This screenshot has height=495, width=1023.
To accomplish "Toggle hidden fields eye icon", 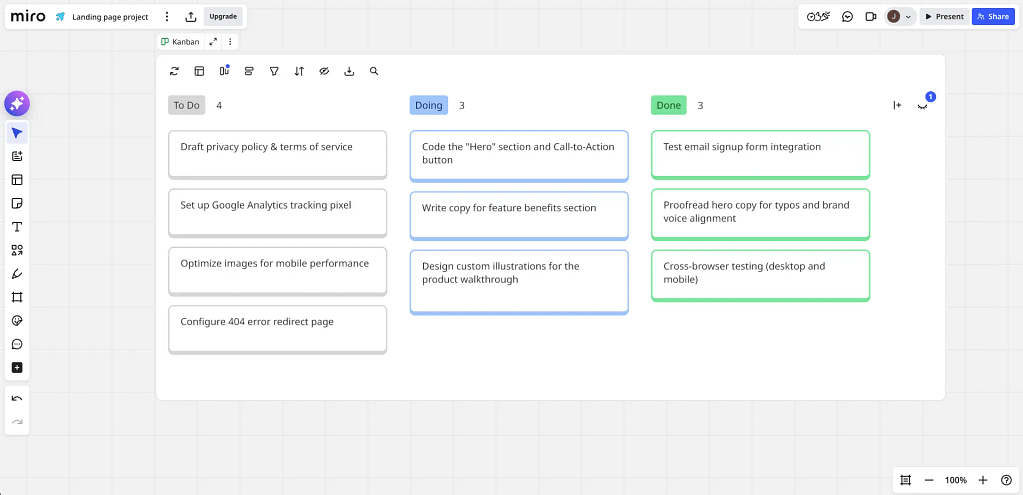I will point(324,71).
